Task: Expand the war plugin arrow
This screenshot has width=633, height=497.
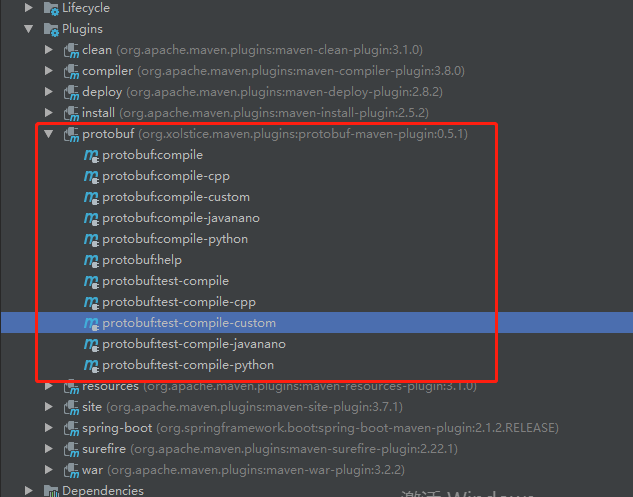Action: [48, 470]
